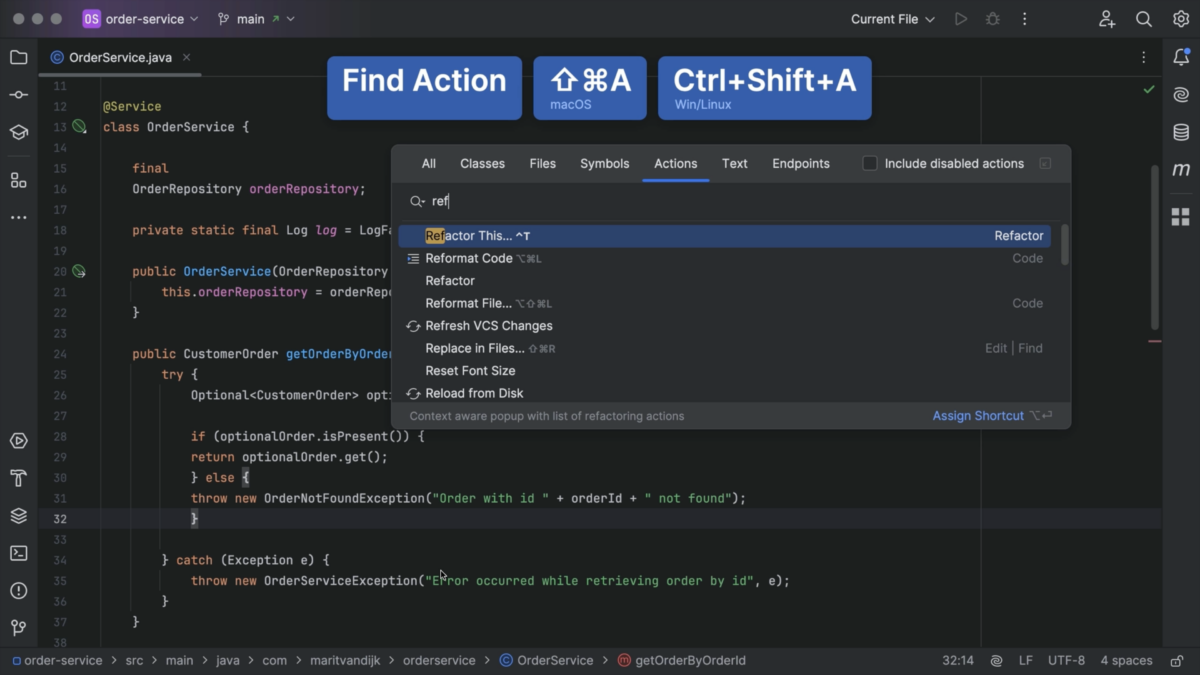
Task: Click the Debug bug icon
Action: coord(993,19)
